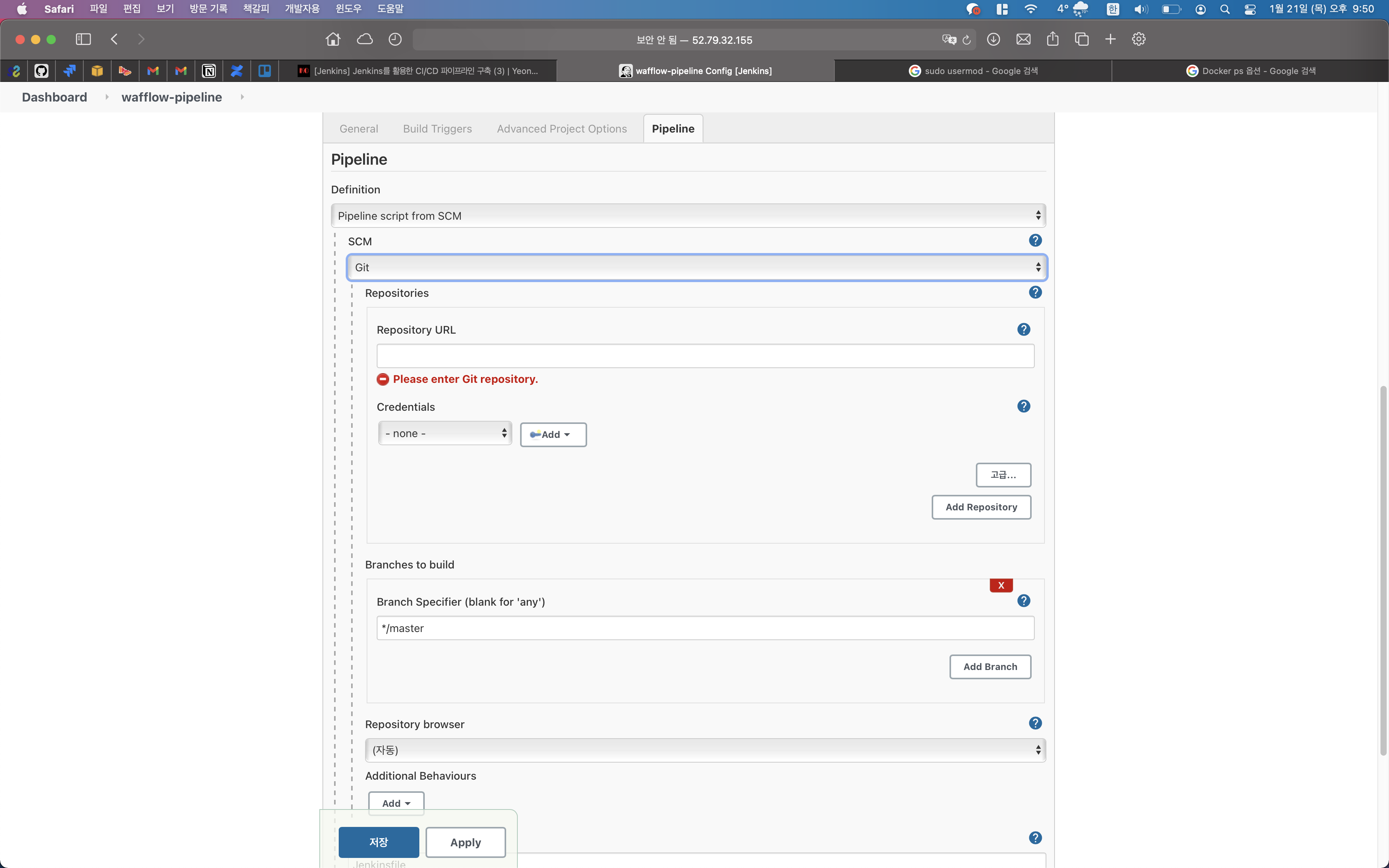The image size is (1389, 868).
Task: Go to the Dashboard breadcrumb link
Action: pyautogui.click(x=55, y=97)
